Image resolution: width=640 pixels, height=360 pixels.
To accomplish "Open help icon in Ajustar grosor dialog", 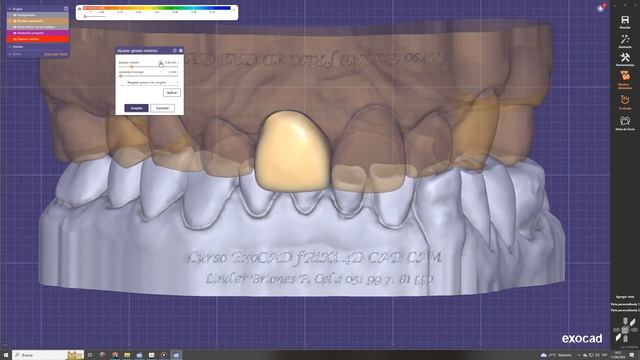I will pos(174,51).
